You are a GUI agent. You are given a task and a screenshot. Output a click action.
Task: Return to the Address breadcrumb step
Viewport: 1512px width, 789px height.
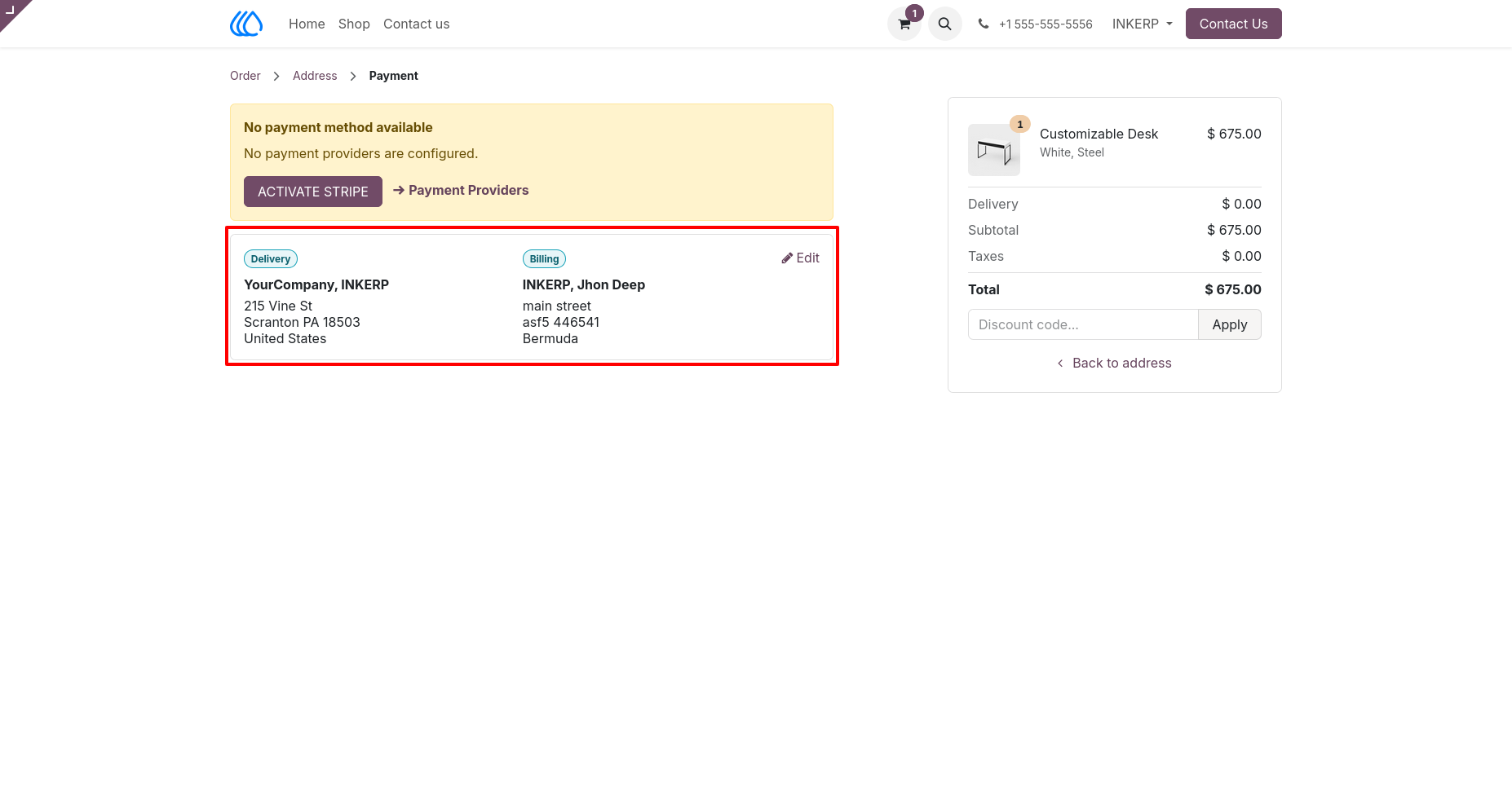tap(315, 76)
